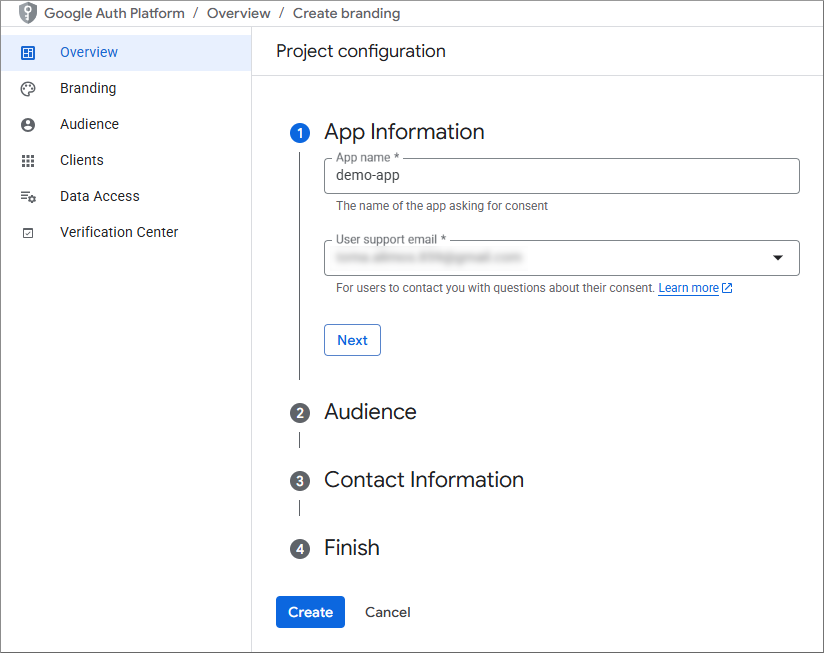Image resolution: width=824 pixels, height=653 pixels.
Task: Go to the Audience sidebar section
Action: 126,125
